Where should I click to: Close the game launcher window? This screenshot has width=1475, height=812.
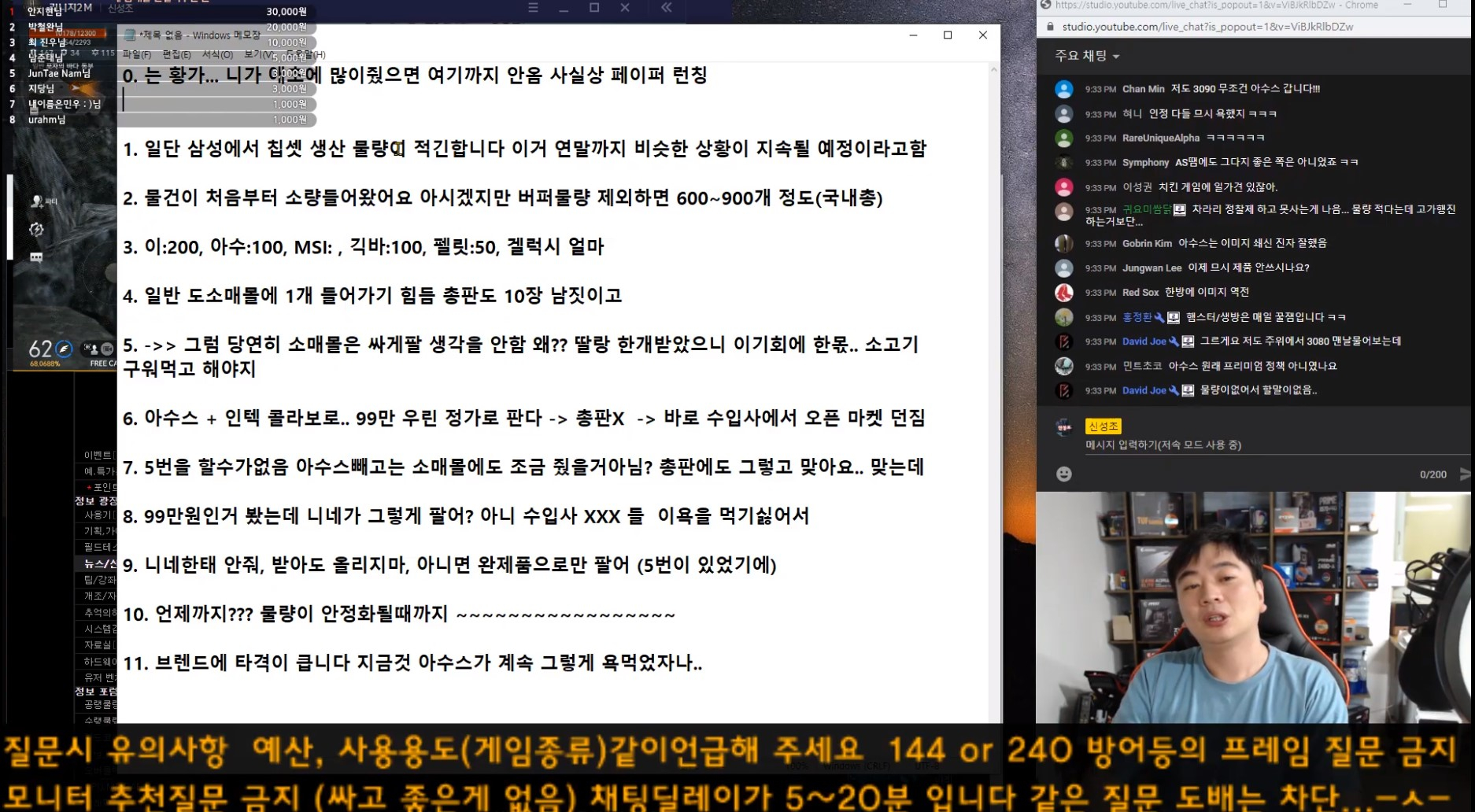point(624,7)
